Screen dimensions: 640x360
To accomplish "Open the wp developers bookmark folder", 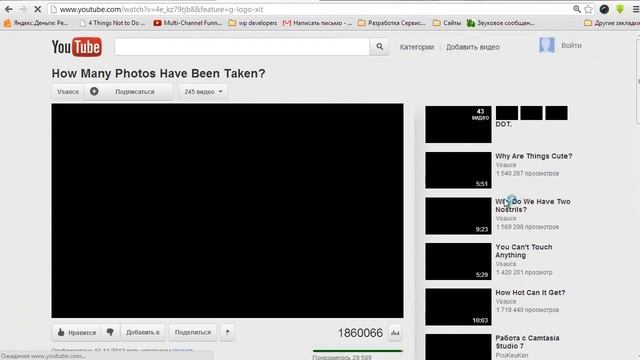I will click(x=253, y=23).
